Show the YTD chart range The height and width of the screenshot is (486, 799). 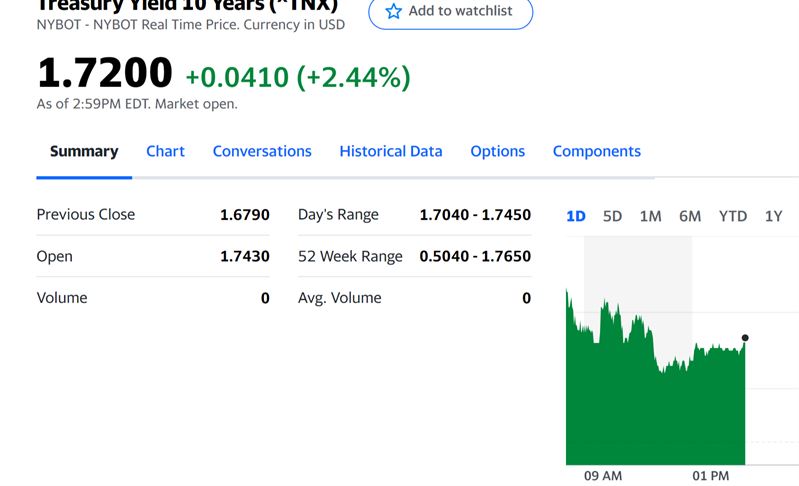[x=732, y=216]
